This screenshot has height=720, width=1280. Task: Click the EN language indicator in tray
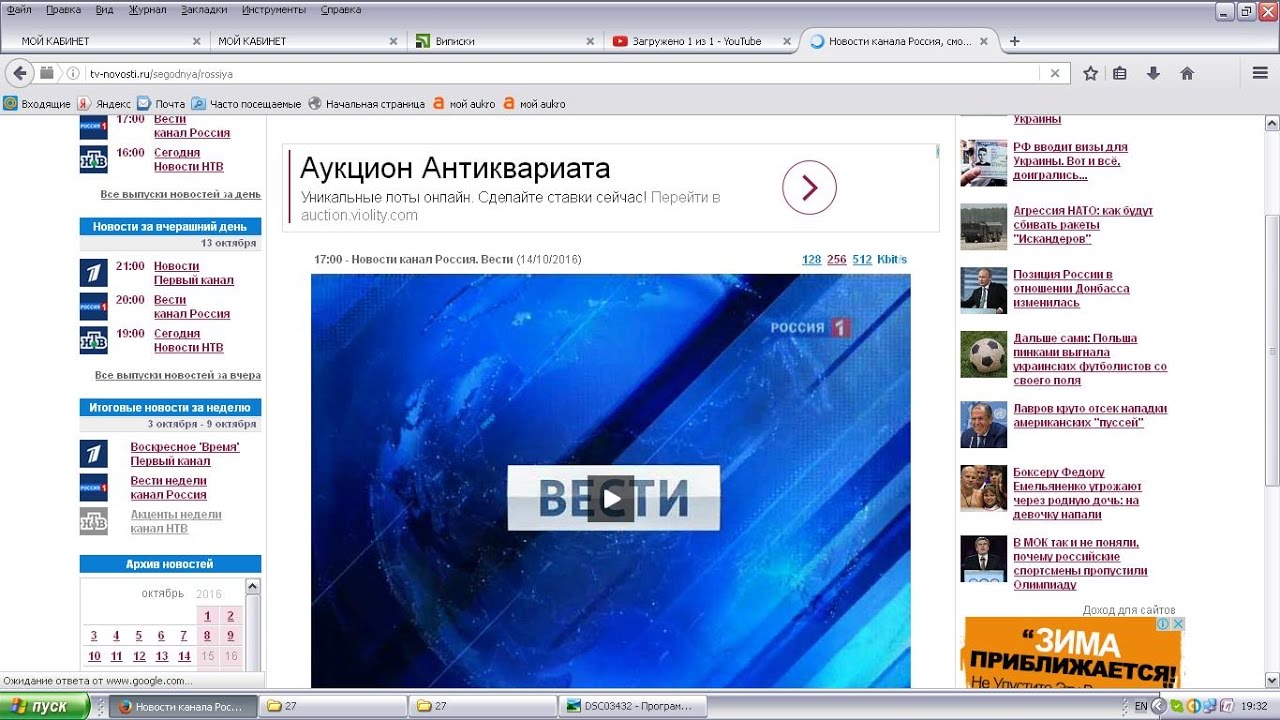point(1141,706)
